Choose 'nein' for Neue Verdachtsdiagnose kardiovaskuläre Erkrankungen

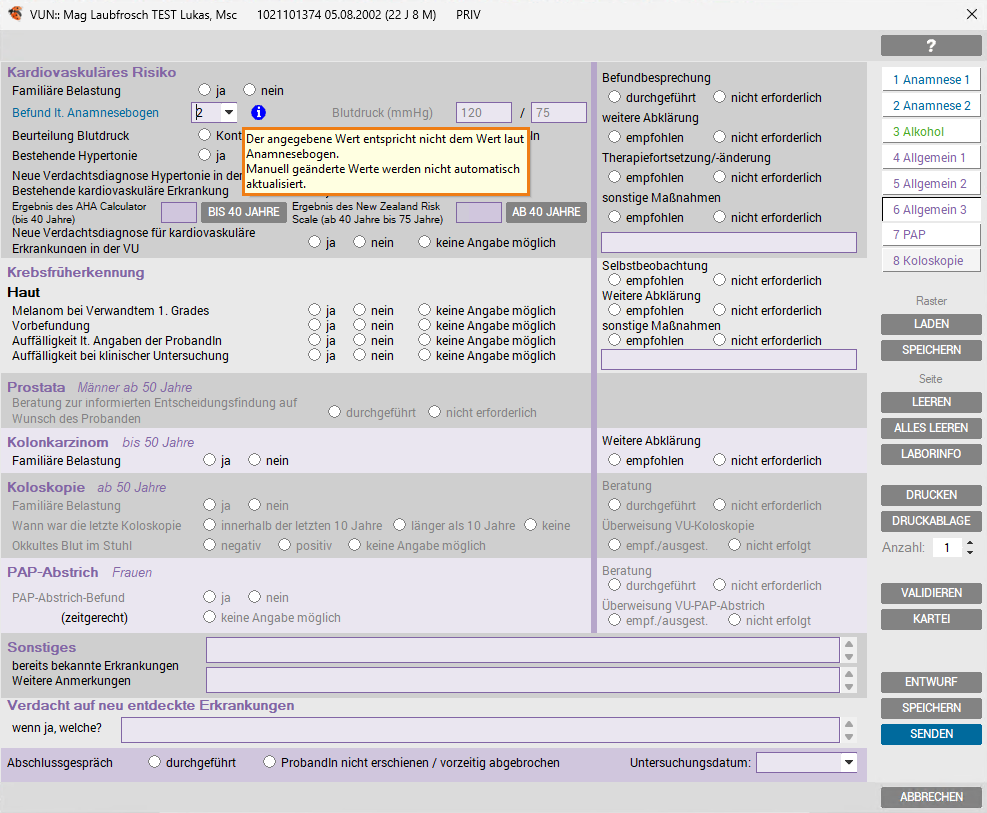pyautogui.click(x=359, y=242)
